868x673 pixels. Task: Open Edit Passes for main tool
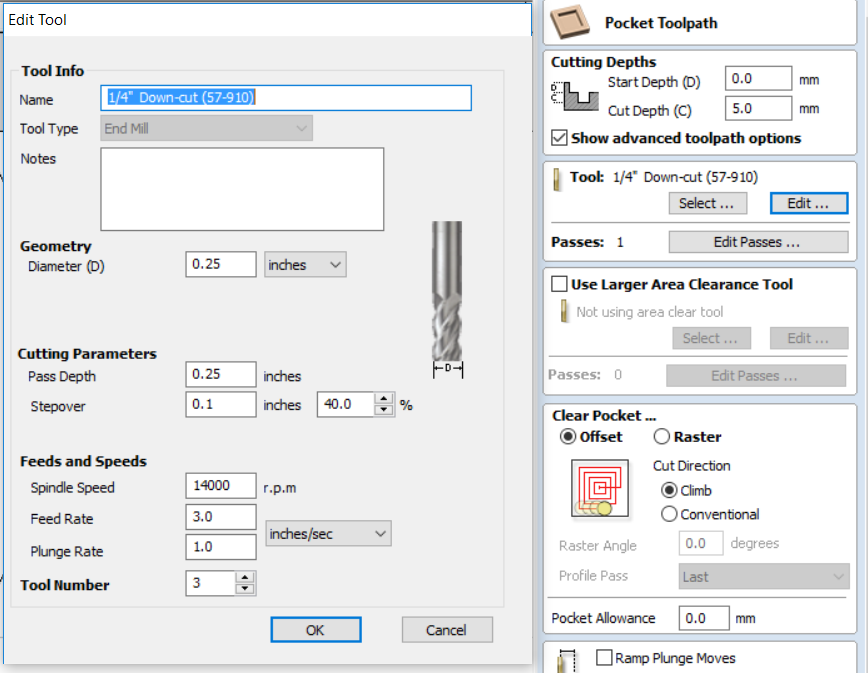(758, 242)
